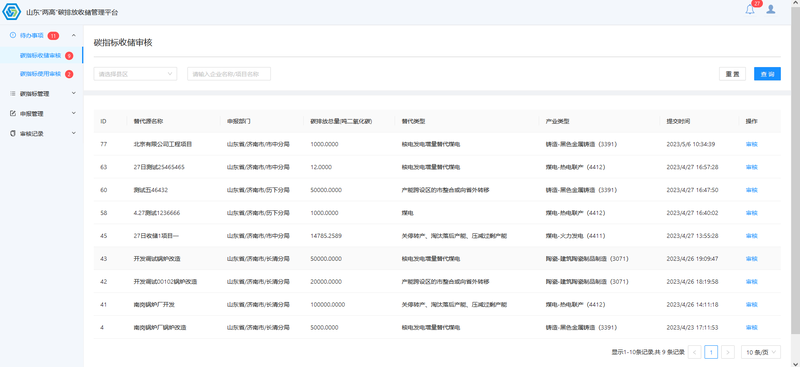
Task: Click 4.27测试1236666 cell
Action: pos(156,213)
